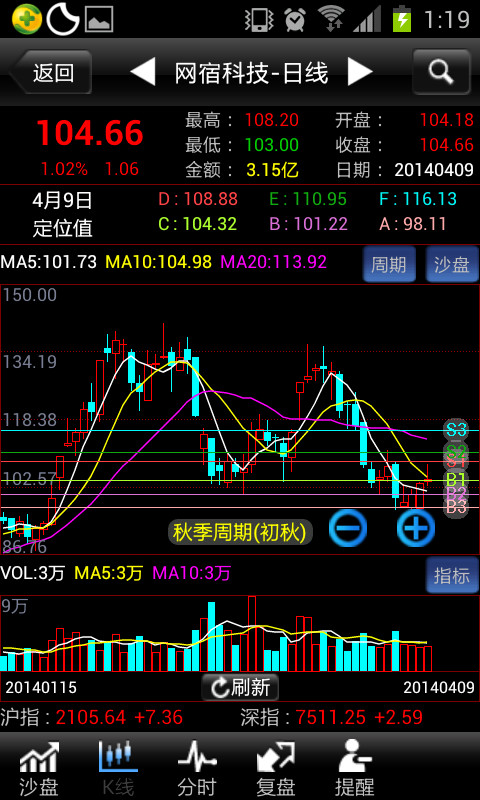
Task: Tap the vibrate mode status icon
Action: (x=260, y=20)
